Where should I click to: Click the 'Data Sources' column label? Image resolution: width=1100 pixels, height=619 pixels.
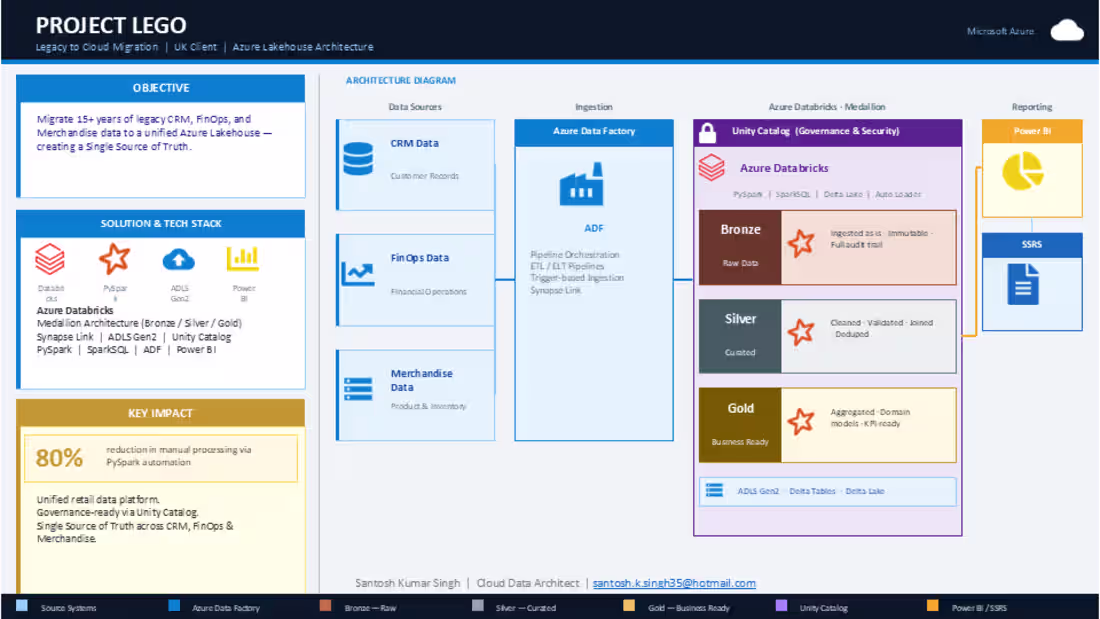pos(415,107)
